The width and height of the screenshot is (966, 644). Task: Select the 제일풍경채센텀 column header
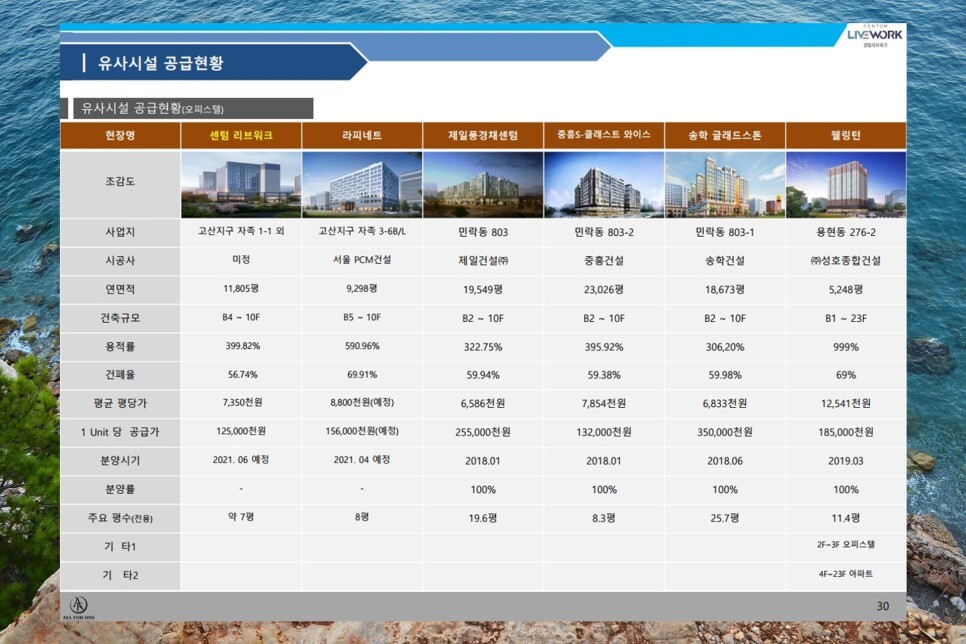click(483, 136)
